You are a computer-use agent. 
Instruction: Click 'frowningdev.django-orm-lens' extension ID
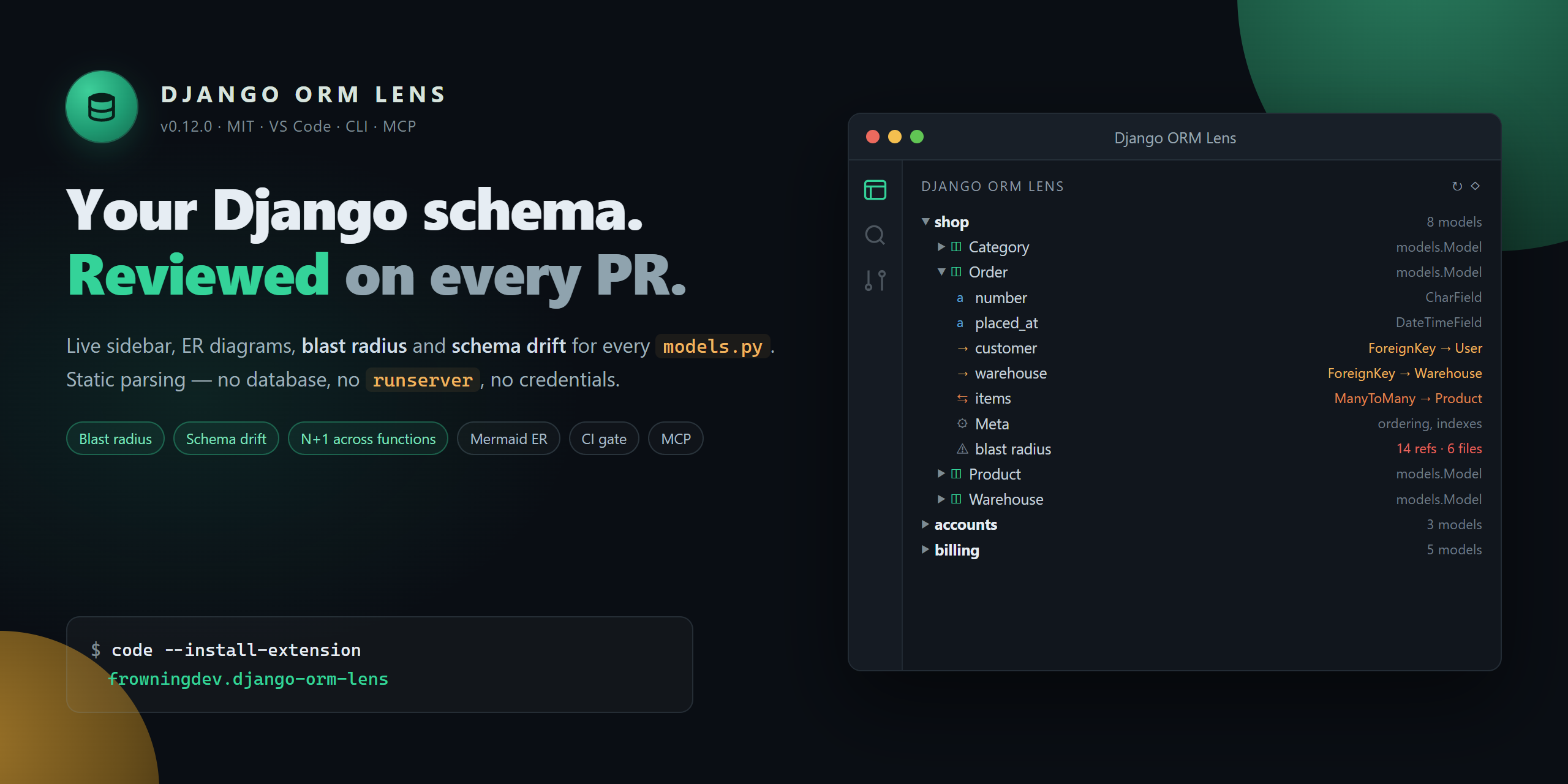click(x=248, y=679)
